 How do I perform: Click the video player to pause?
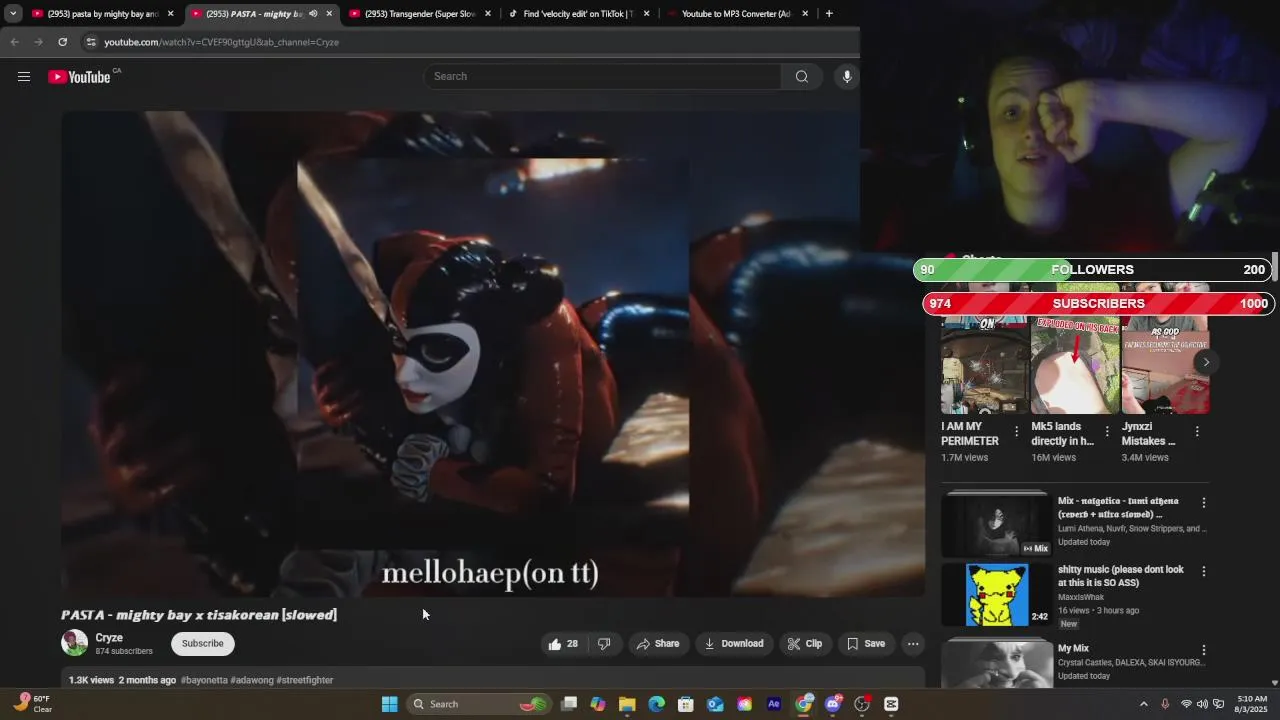492,353
